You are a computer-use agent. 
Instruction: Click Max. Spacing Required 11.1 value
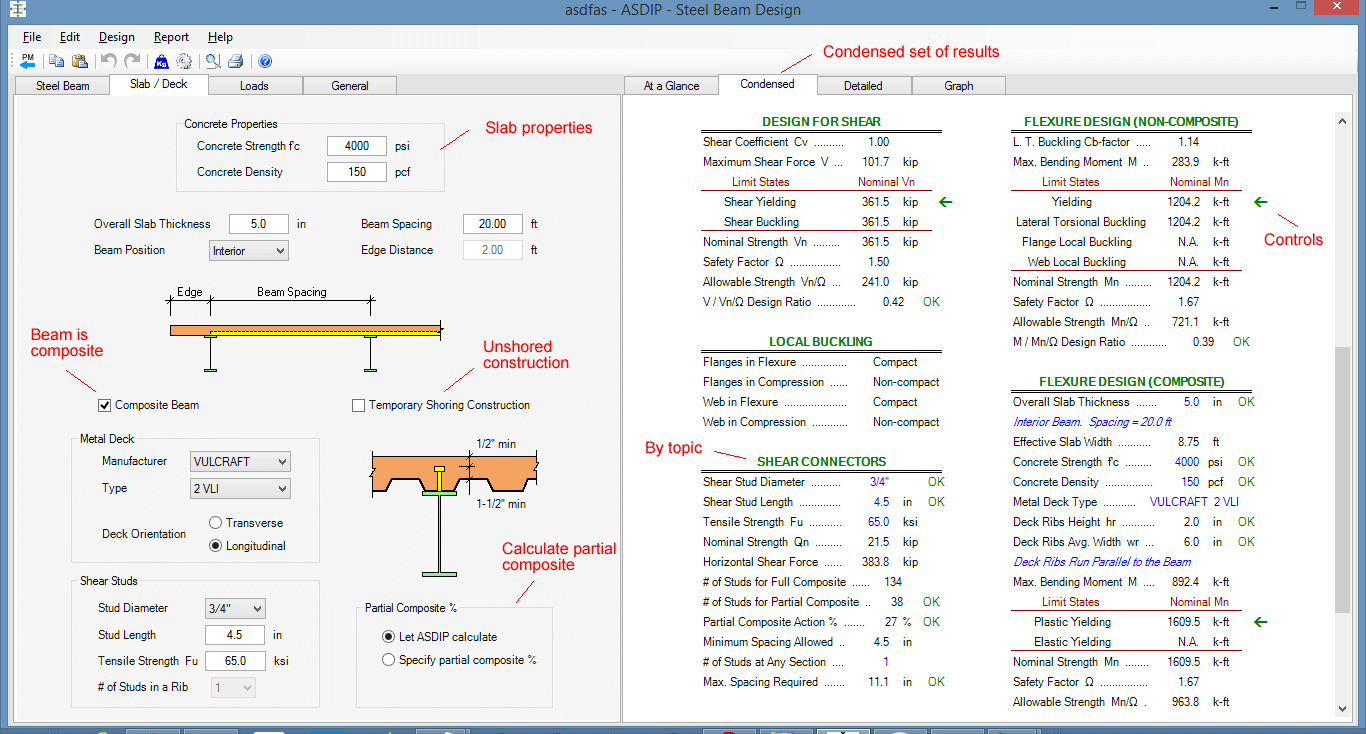pyautogui.click(x=879, y=682)
